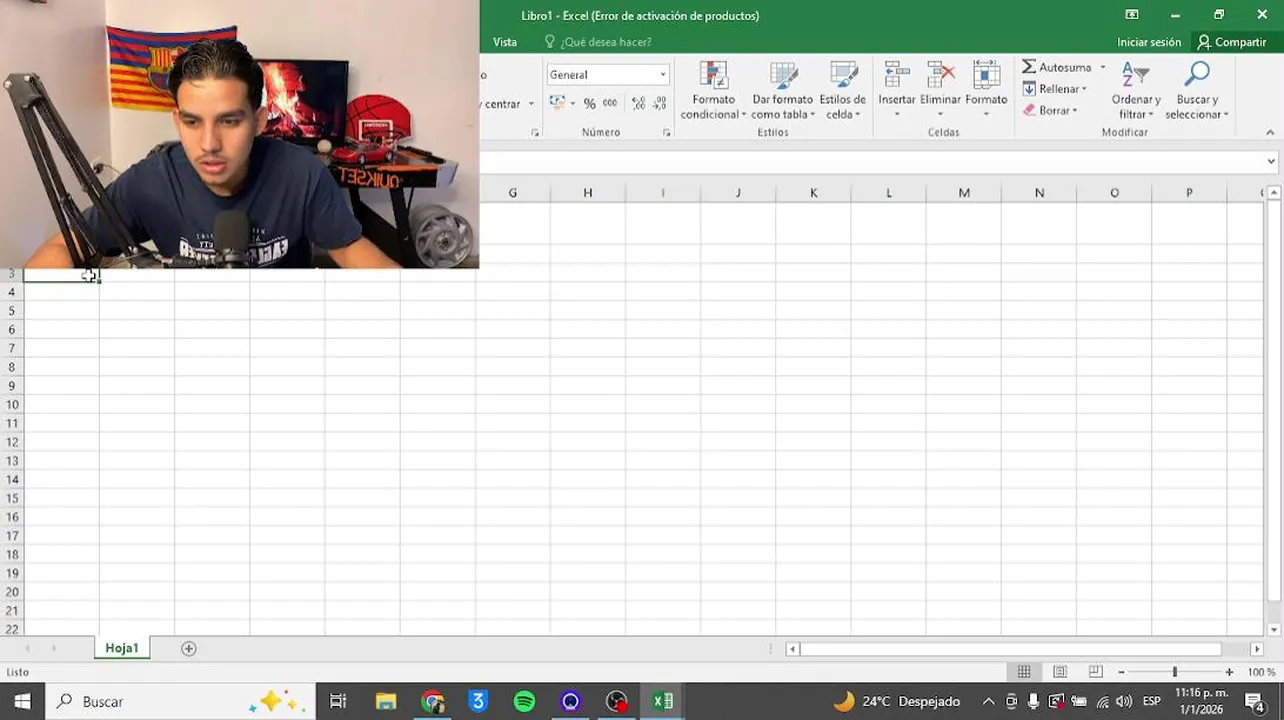Click Iniciar sesión

point(1149,42)
